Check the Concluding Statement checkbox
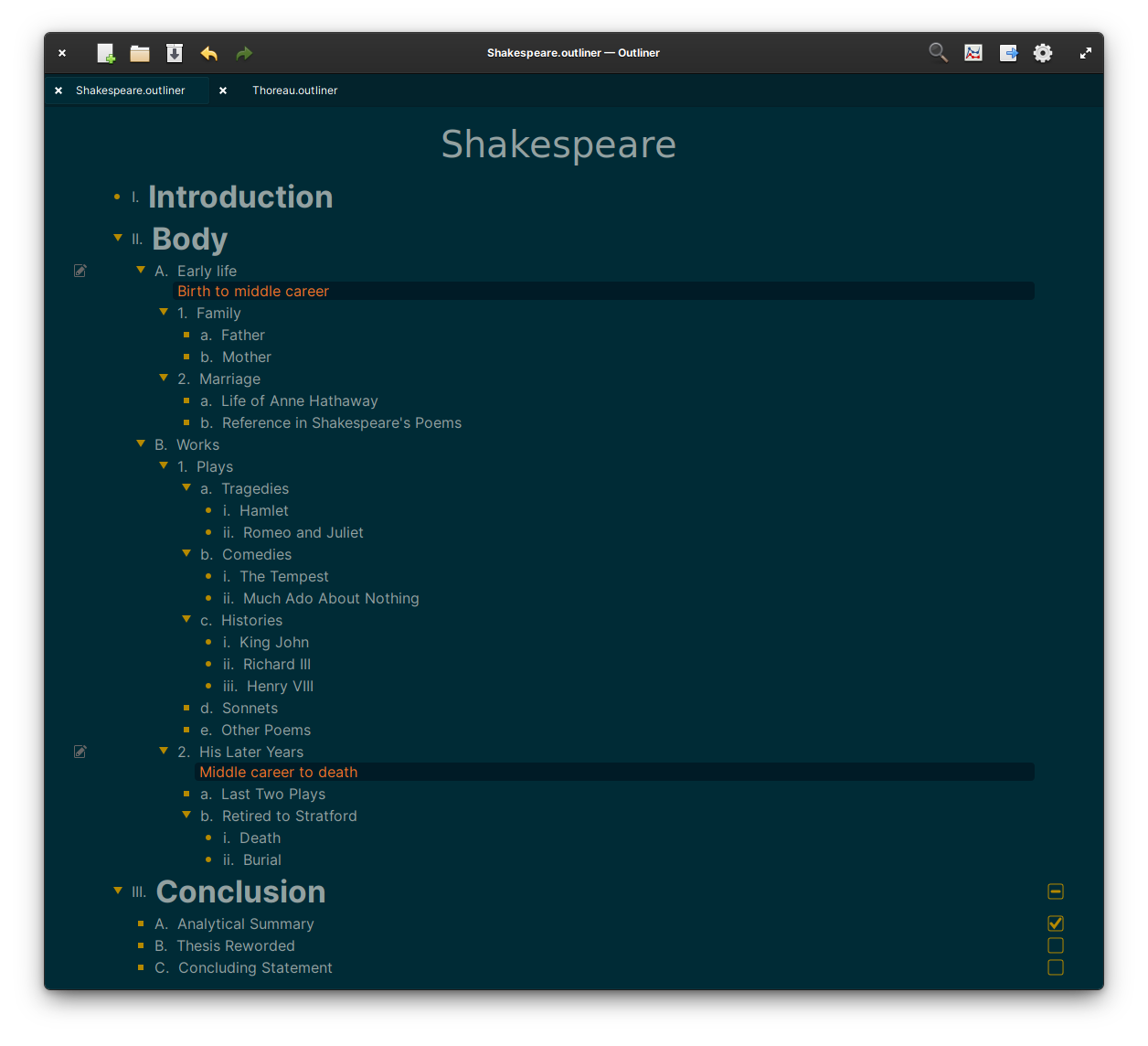Screen dimensions: 1148x1046 1056,967
